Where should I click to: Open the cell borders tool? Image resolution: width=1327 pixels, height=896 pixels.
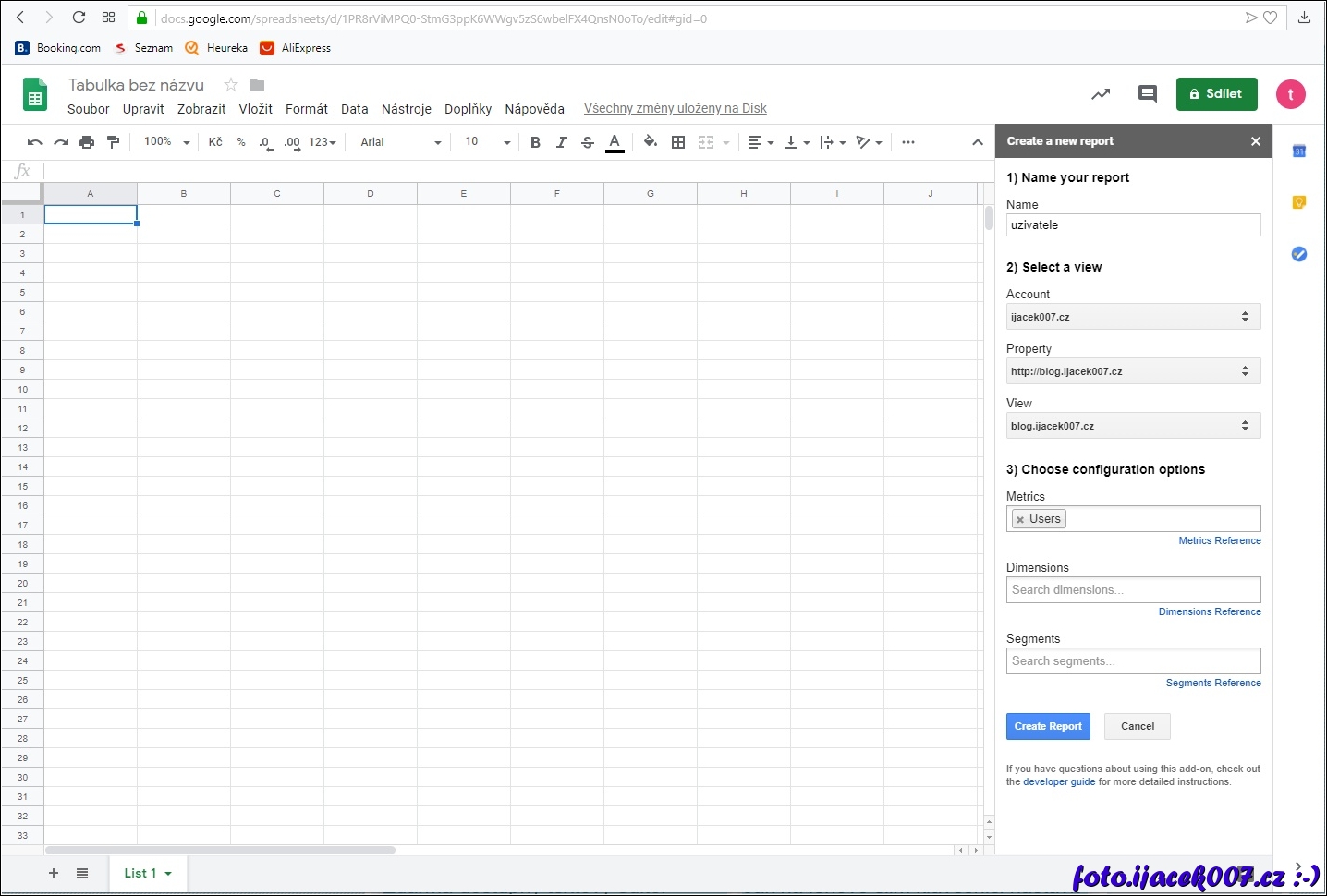tap(678, 142)
